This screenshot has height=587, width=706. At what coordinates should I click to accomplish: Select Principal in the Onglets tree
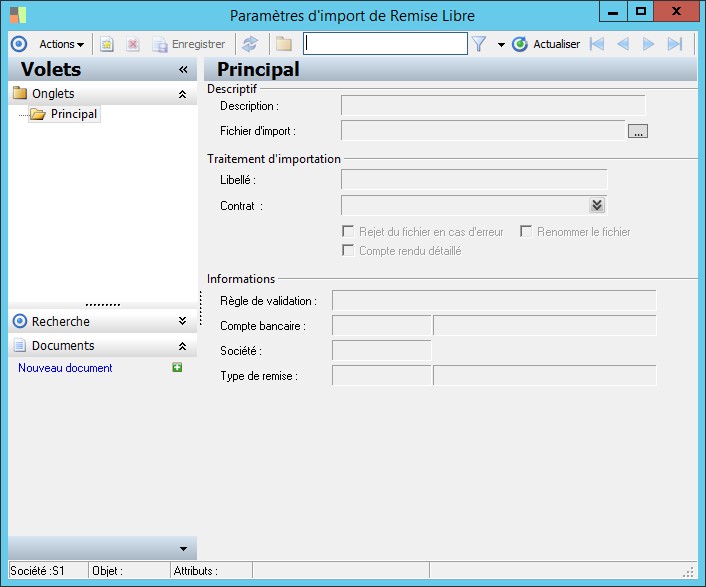(x=64, y=114)
